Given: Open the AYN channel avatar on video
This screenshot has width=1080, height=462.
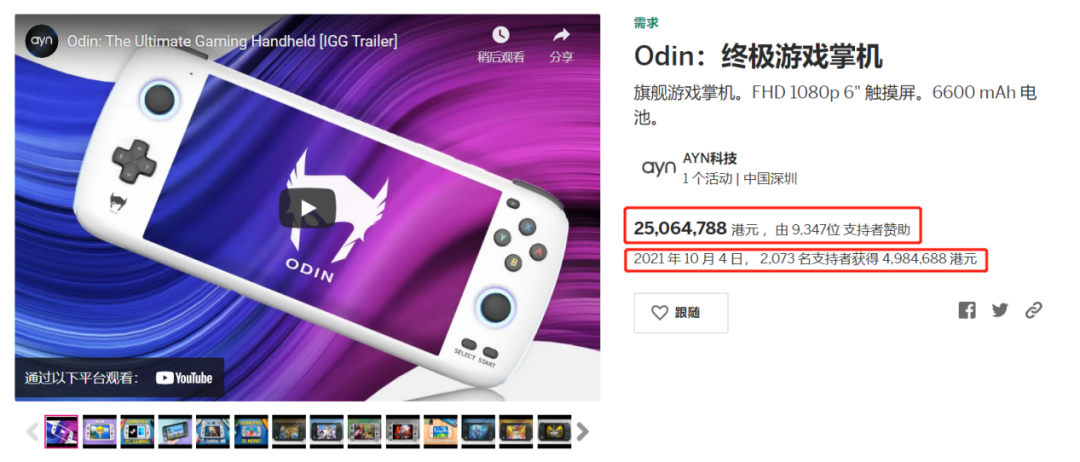Looking at the screenshot, I should tap(41, 41).
